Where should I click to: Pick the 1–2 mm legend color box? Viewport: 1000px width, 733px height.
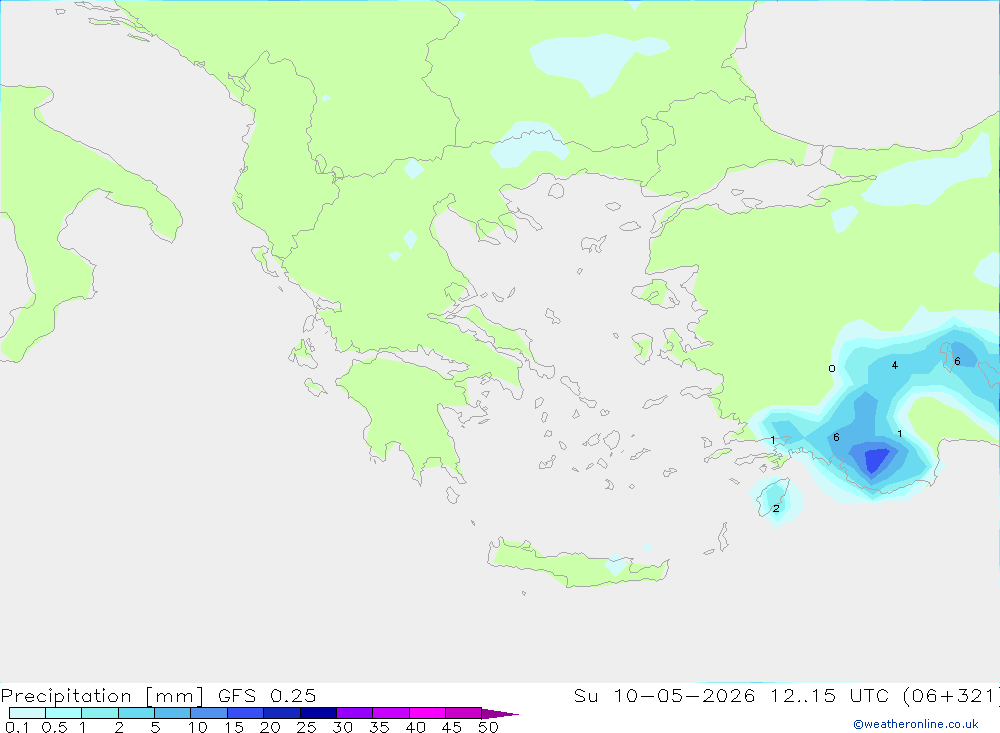(x=99, y=713)
